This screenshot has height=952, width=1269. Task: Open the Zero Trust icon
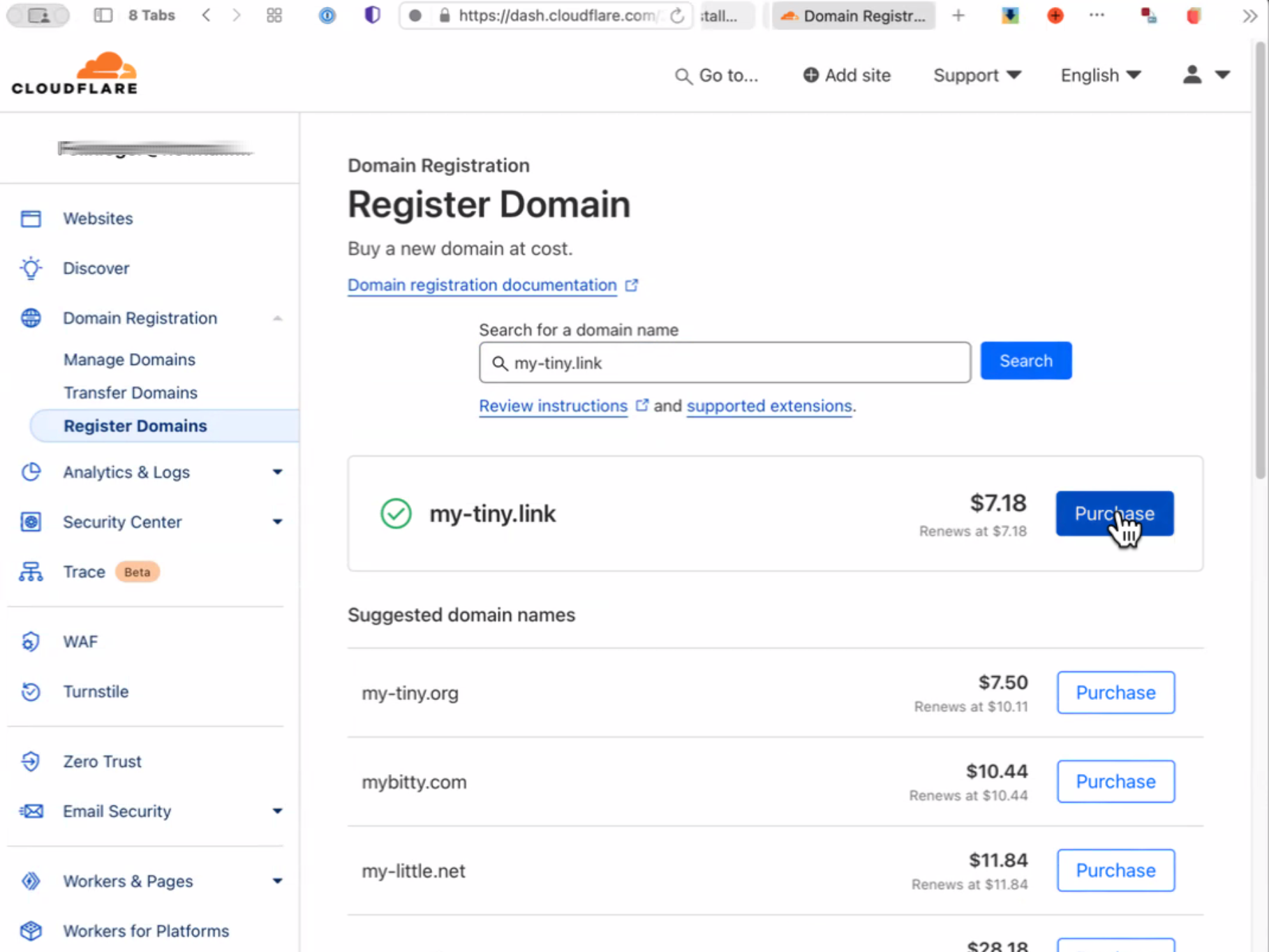[x=31, y=761]
